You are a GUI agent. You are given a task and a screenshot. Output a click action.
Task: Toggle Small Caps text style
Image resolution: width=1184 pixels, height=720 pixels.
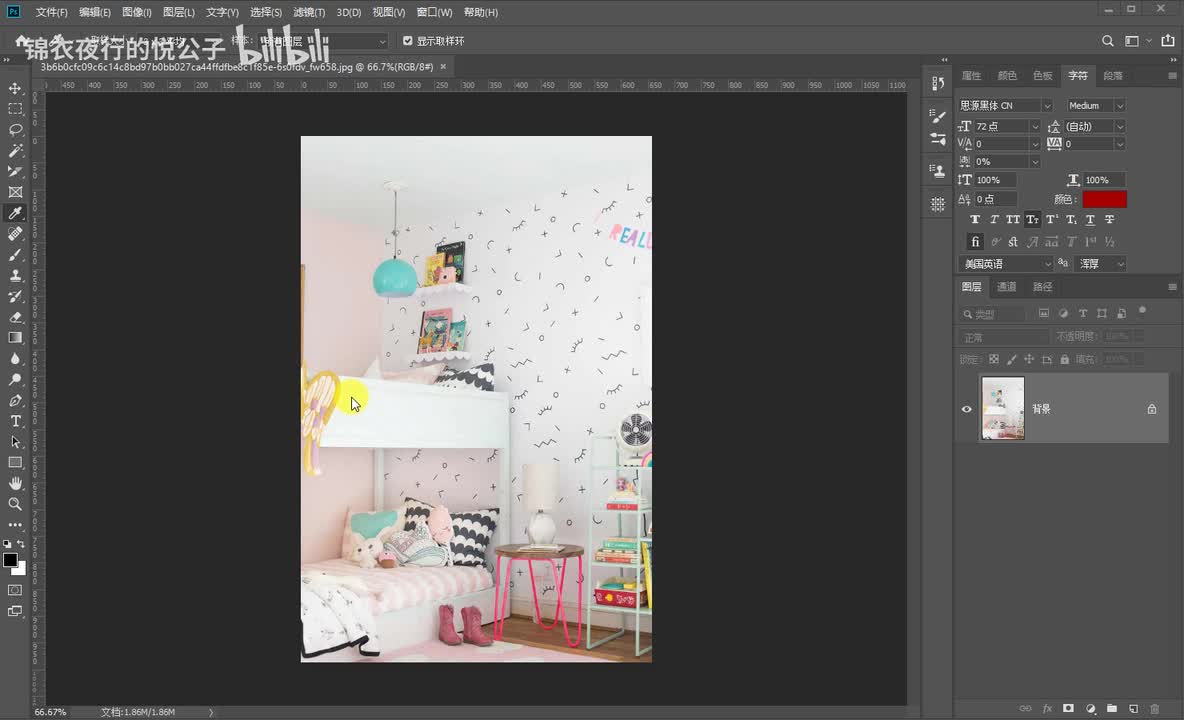click(x=1032, y=220)
